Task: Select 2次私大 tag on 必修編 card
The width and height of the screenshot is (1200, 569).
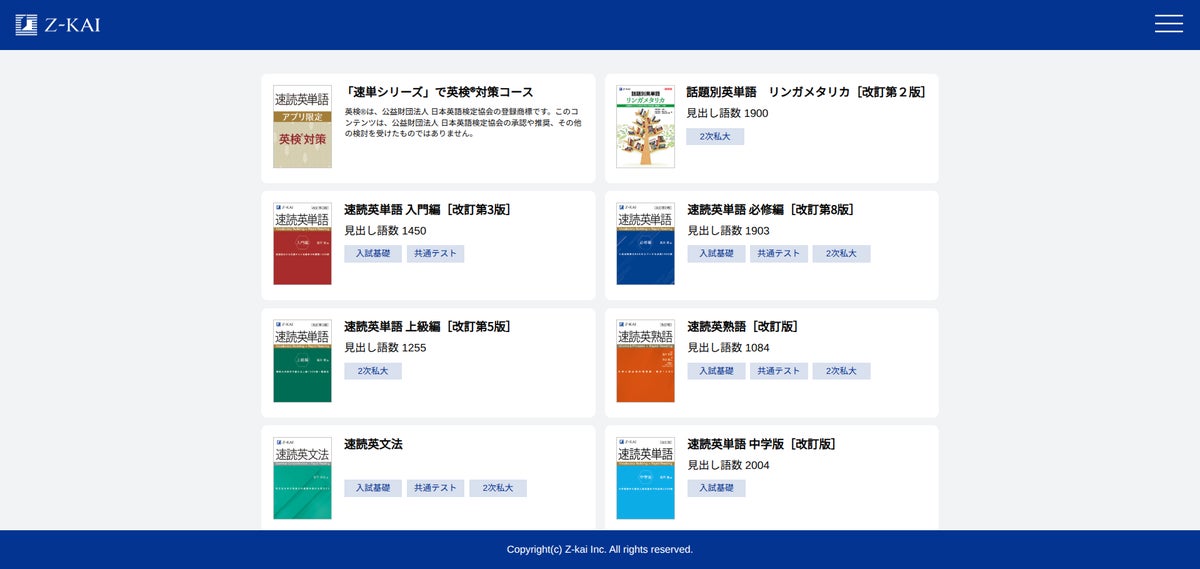Action: (x=841, y=254)
